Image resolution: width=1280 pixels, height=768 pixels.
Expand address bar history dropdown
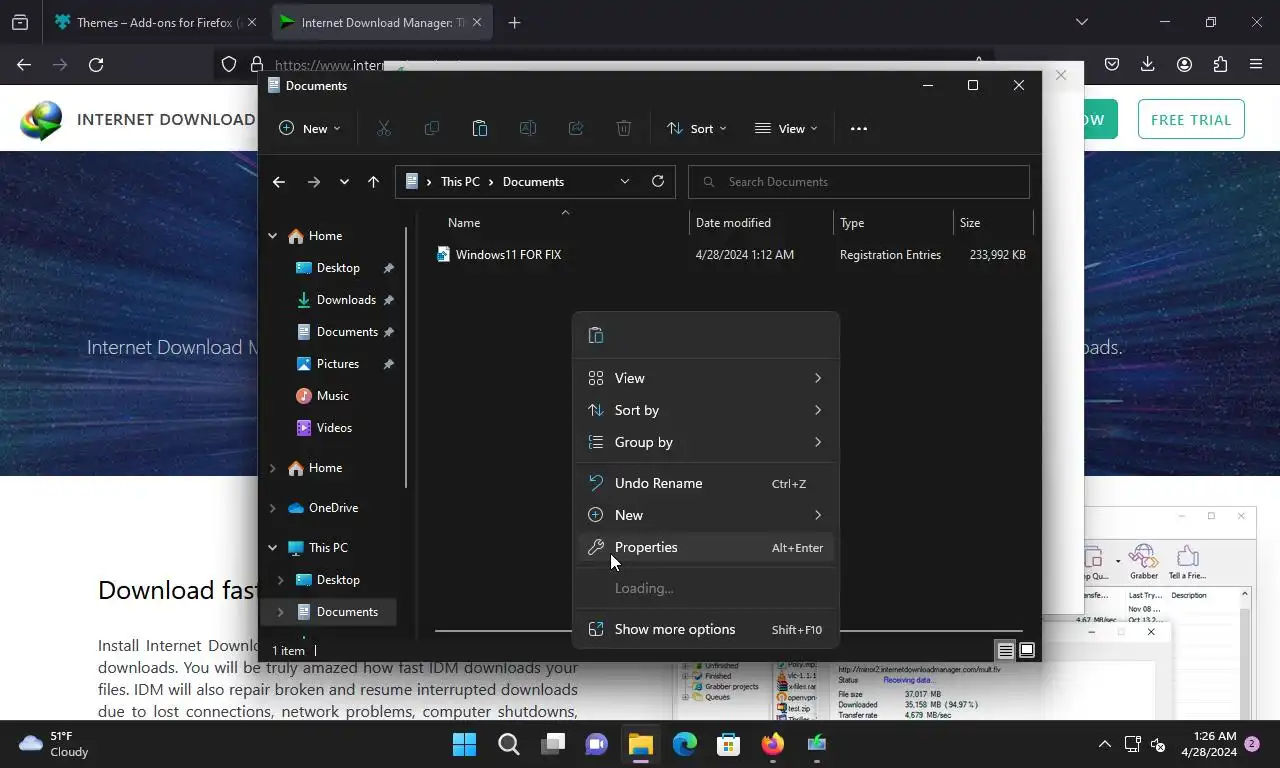[625, 181]
